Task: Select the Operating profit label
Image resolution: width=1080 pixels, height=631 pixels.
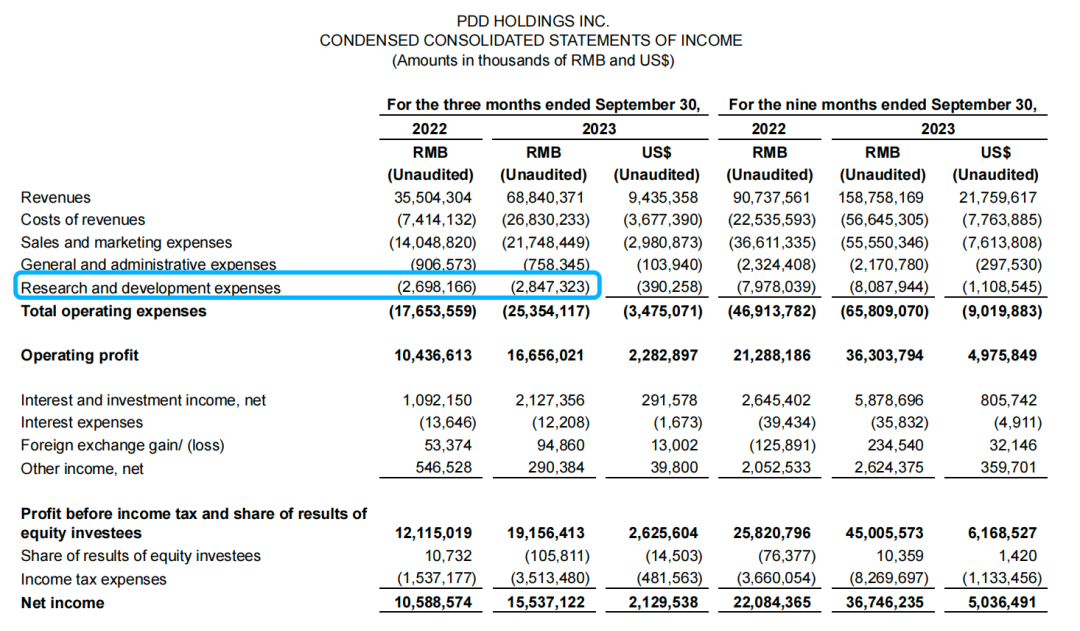Action: click(80, 355)
